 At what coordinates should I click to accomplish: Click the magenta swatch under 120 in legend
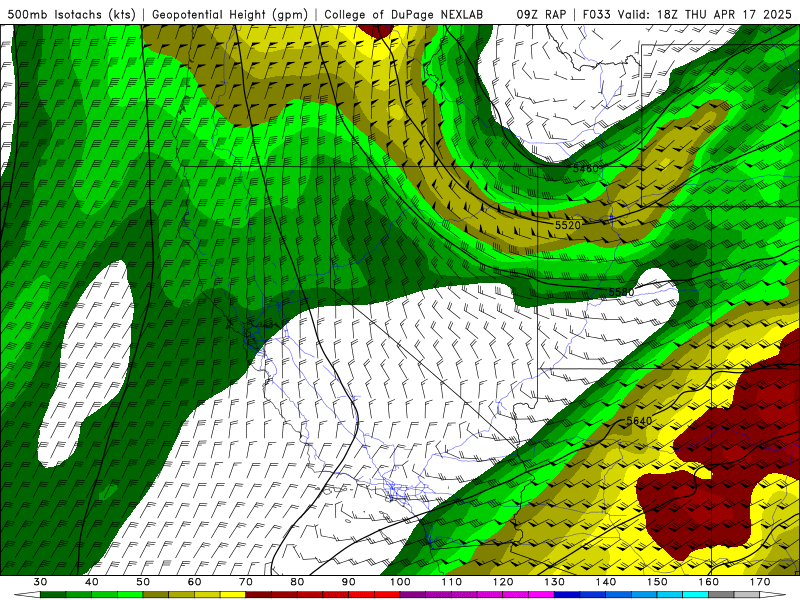[x=516, y=595]
